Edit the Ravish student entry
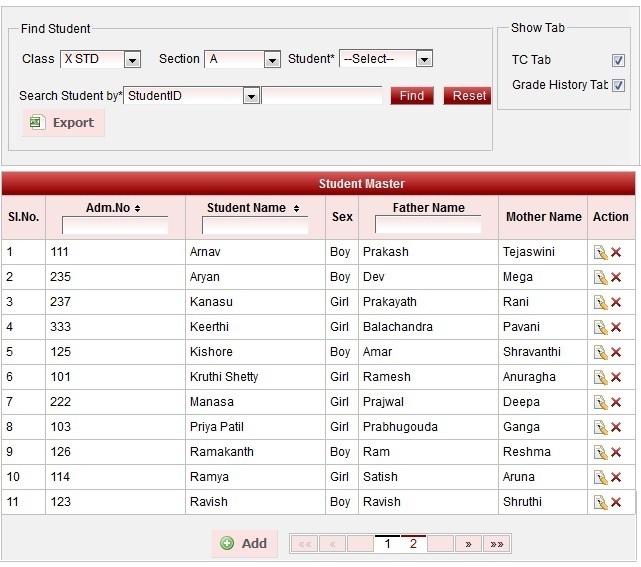 [600, 503]
